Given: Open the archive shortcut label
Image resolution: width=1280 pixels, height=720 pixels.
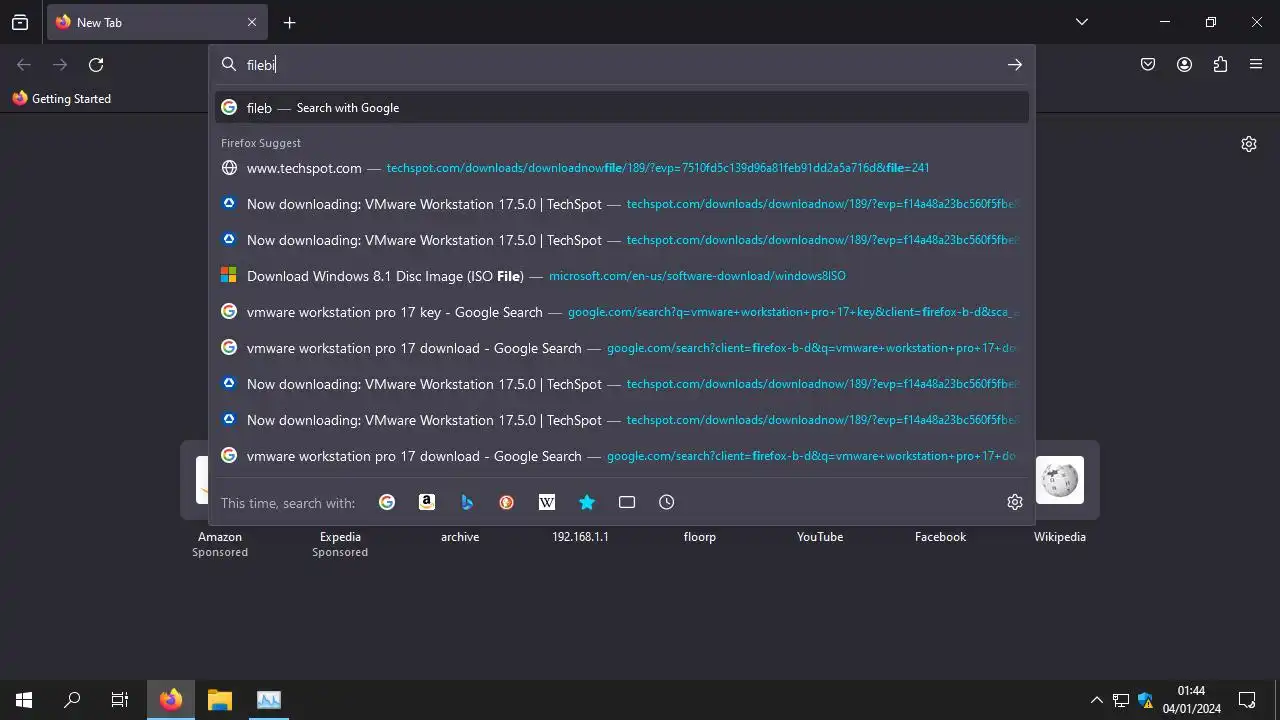Looking at the screenshot, I should pos(460,537).
